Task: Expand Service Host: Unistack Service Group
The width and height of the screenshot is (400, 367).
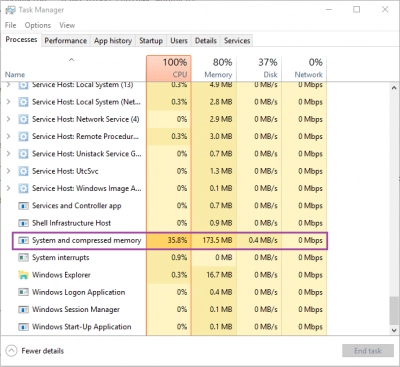Action: click(9, 154)
